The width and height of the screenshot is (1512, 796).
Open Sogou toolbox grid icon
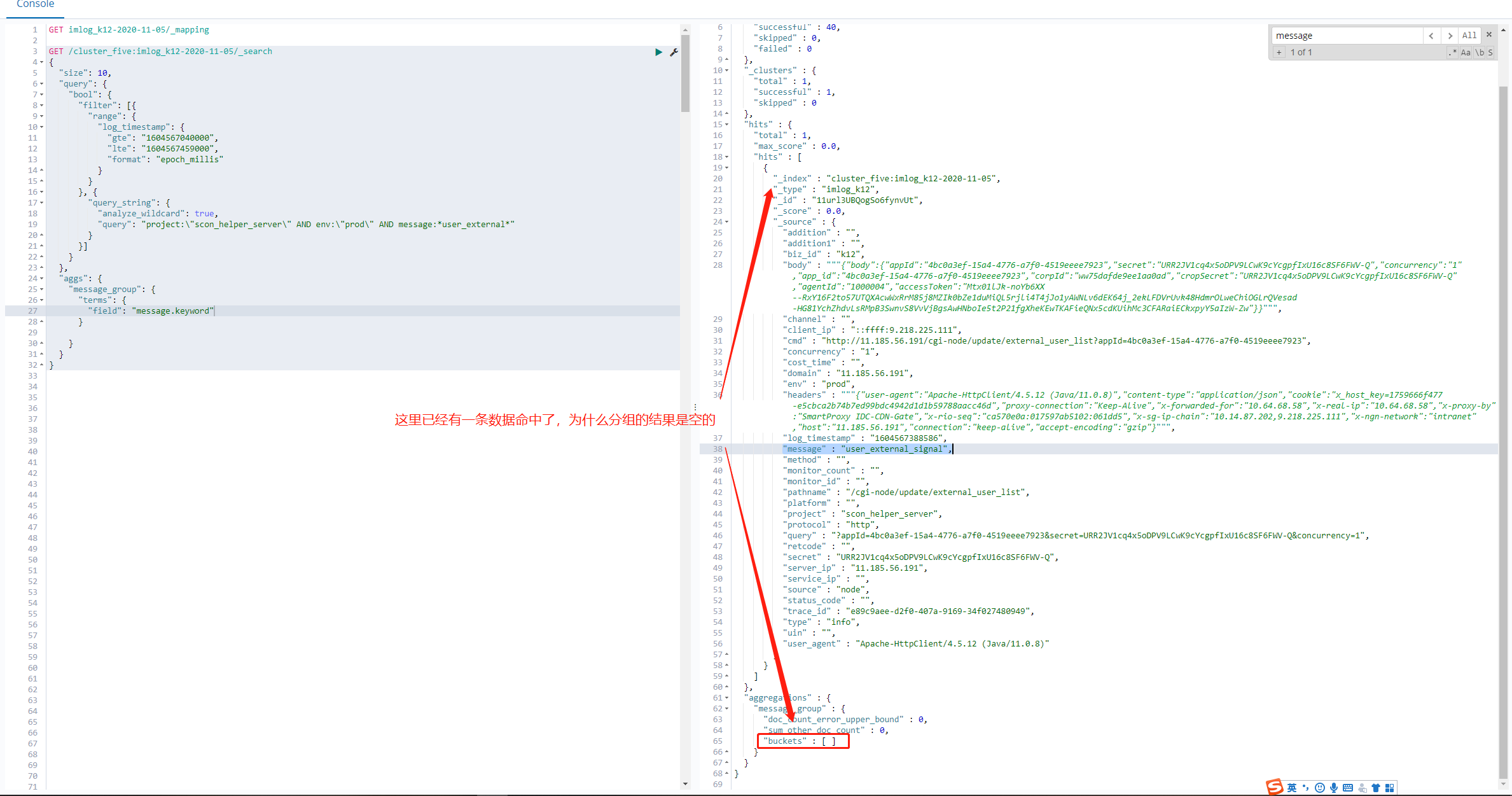coord(1389,788)
